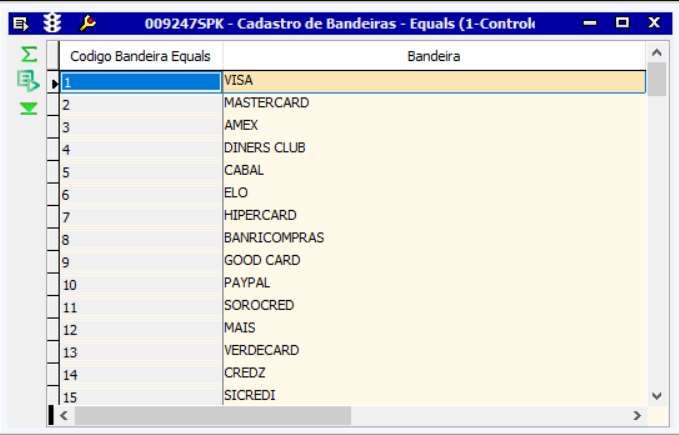Click the Codigo Bandeira Equals column header
The width and height of the screenshot is (679, 435).
(141, 56)
